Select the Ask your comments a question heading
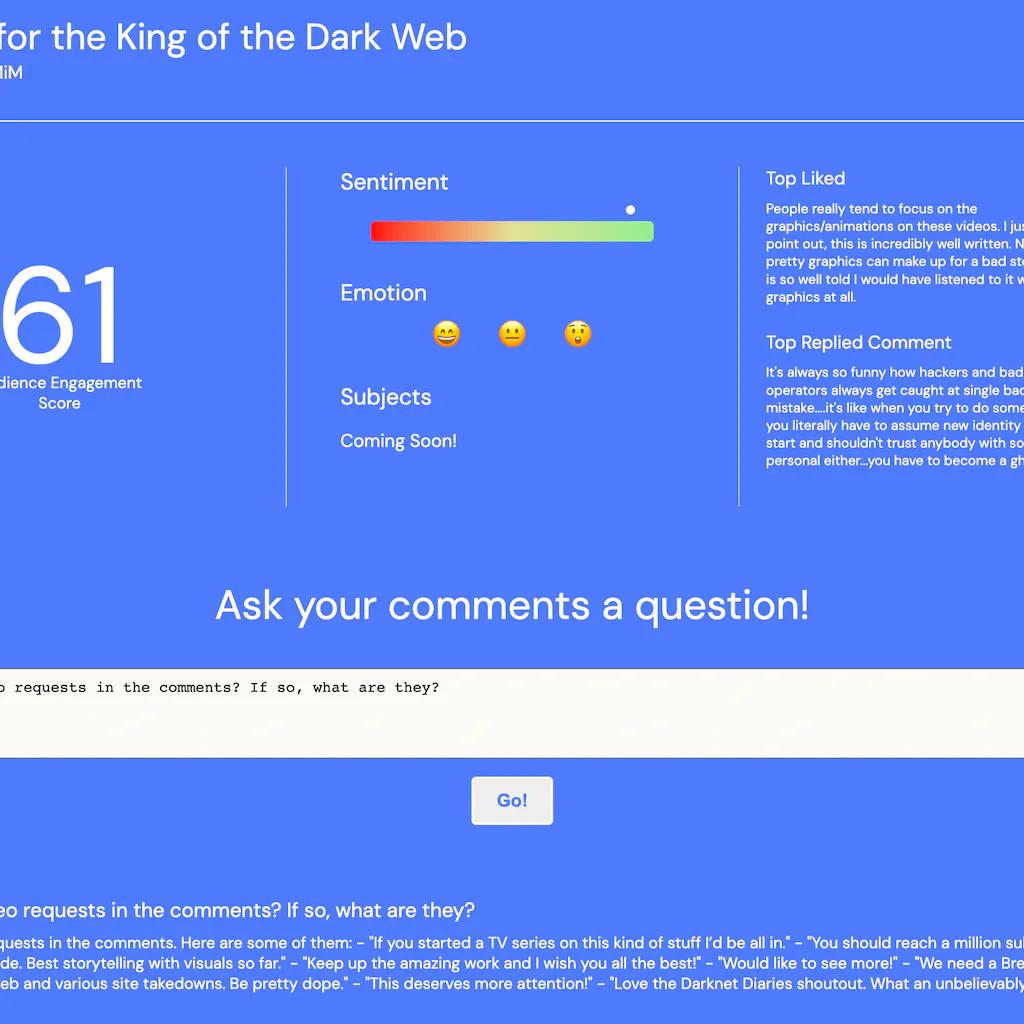Viewport: 1024px width, 1024px height. tap(512, 606)
